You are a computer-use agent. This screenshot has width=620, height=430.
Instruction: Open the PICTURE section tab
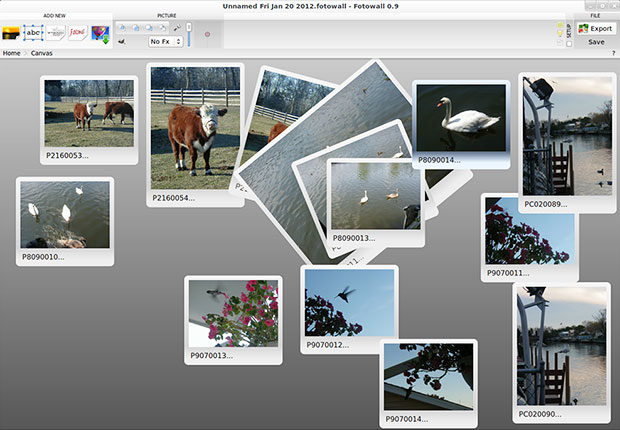(167, 16)
